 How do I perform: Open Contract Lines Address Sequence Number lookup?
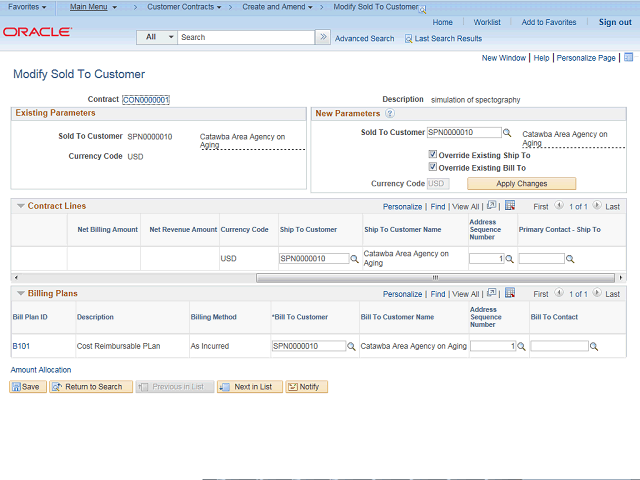[x=509, y=259]
